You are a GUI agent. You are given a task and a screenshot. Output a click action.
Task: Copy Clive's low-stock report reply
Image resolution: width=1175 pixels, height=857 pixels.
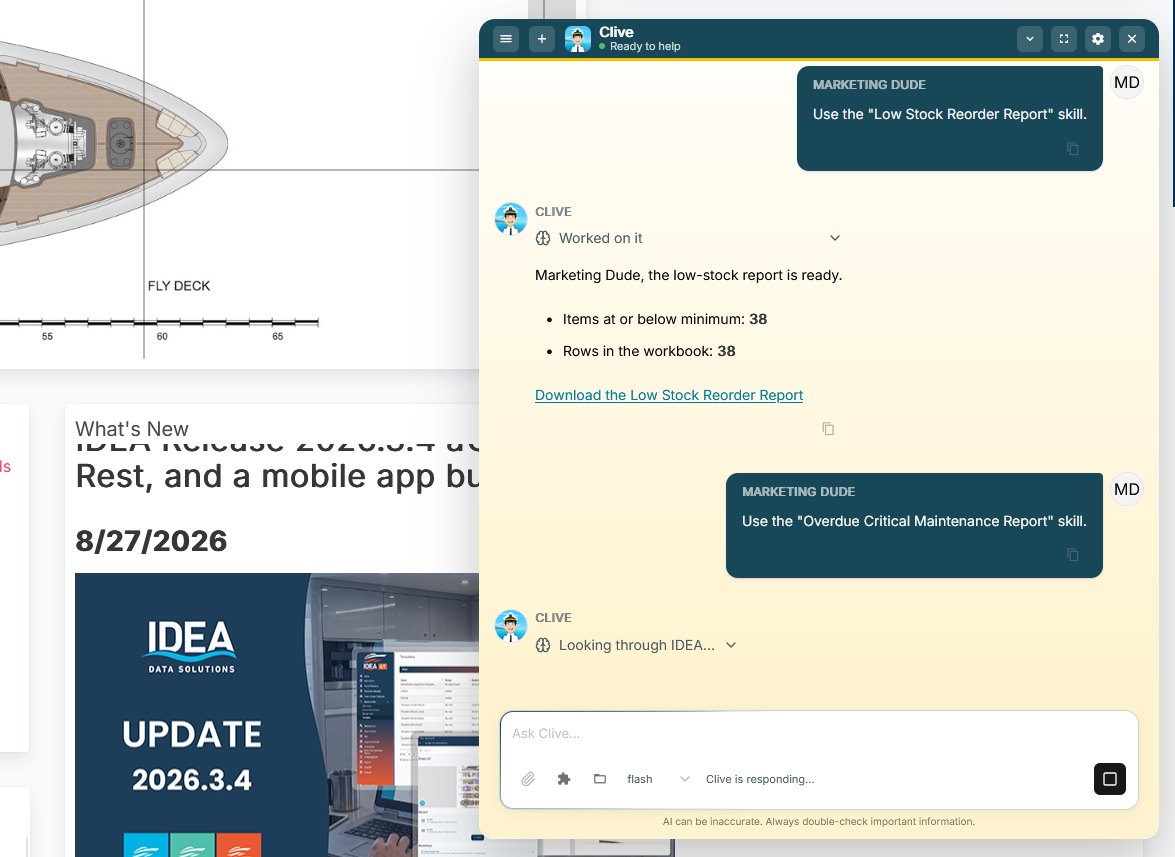coord(828,428)
